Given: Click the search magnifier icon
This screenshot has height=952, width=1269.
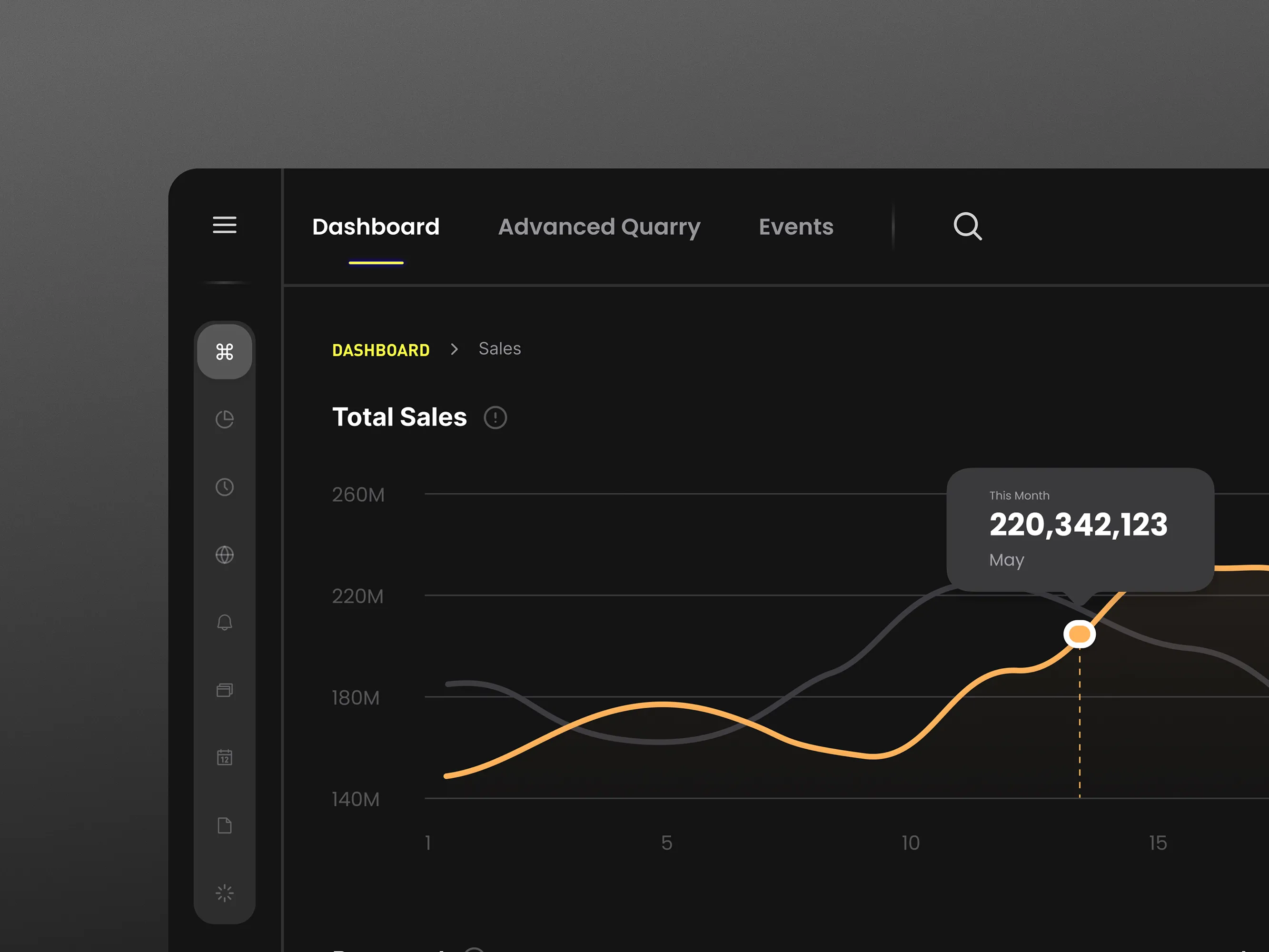Looking at the screenshot, I should pyautogui.click(x=967, y=226).
